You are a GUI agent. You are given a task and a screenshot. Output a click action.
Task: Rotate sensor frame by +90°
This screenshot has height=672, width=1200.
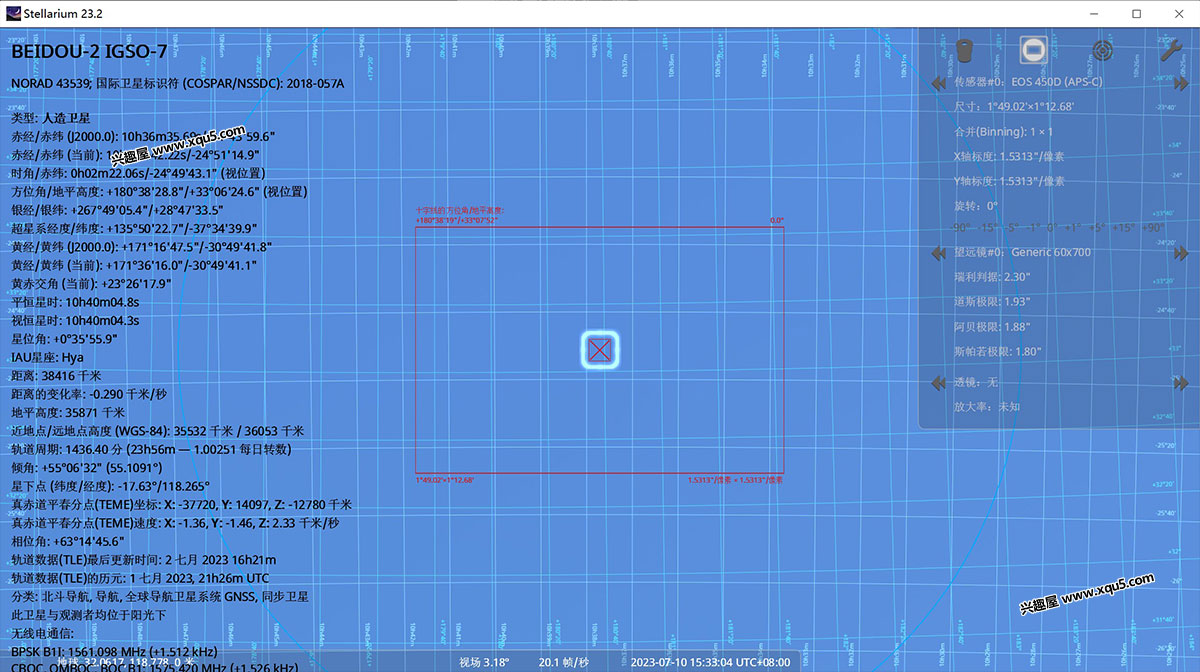(1152, 228)
